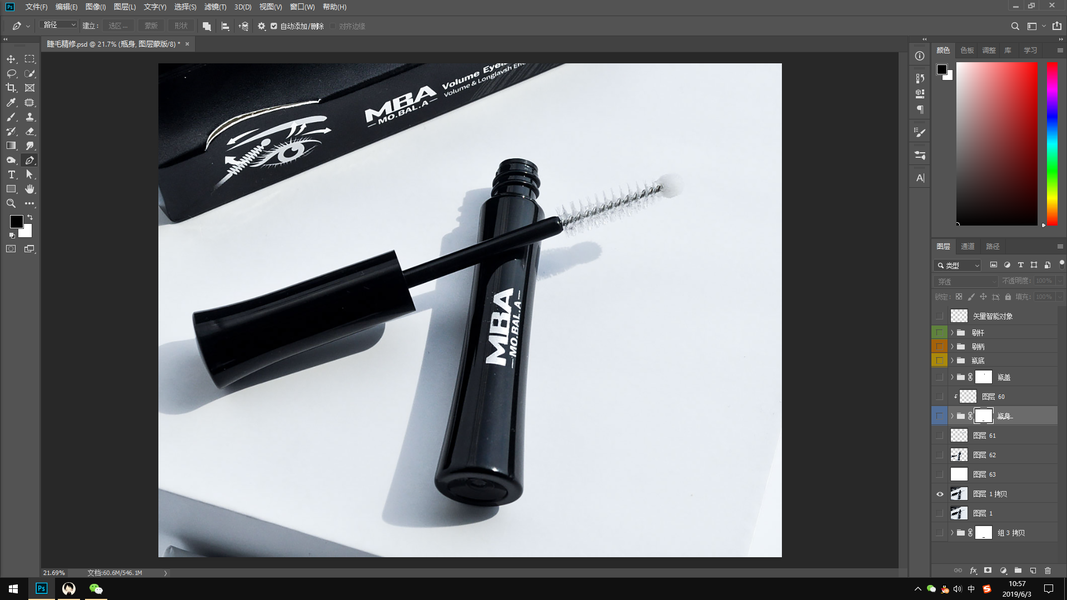Show the 图层 61 layer visibility box
Viewport: 1067px width, 600px height.
tap(940, 435)
